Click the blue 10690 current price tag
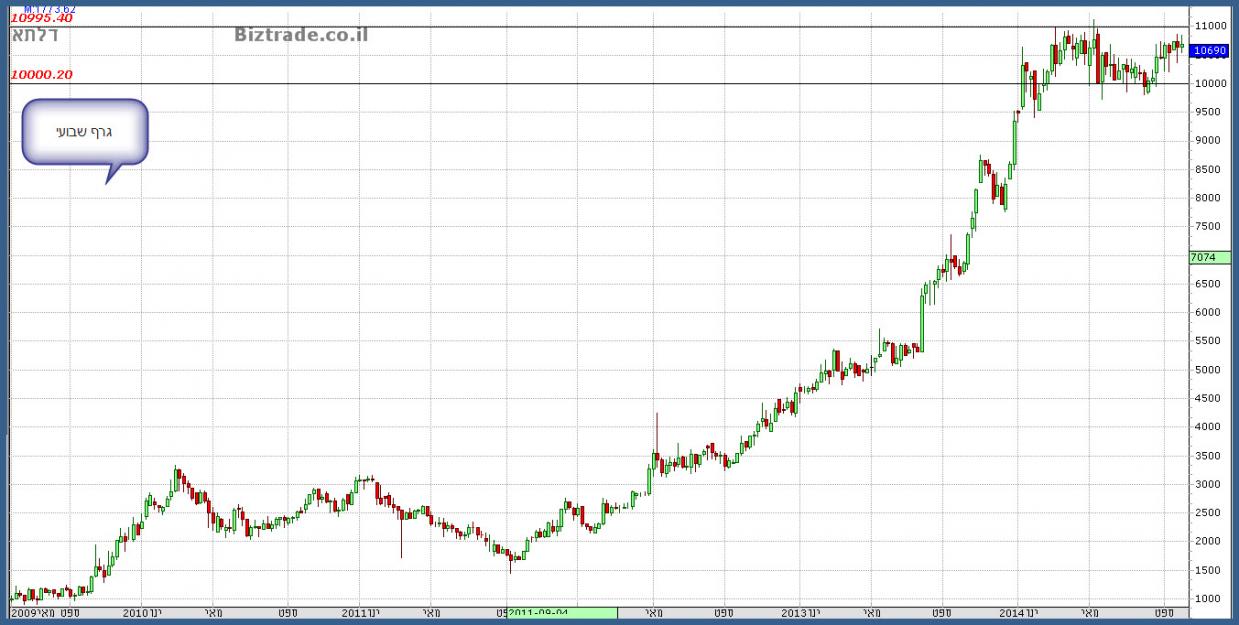This screenshot has height=625, width=1239. (x=1210, y=50)
